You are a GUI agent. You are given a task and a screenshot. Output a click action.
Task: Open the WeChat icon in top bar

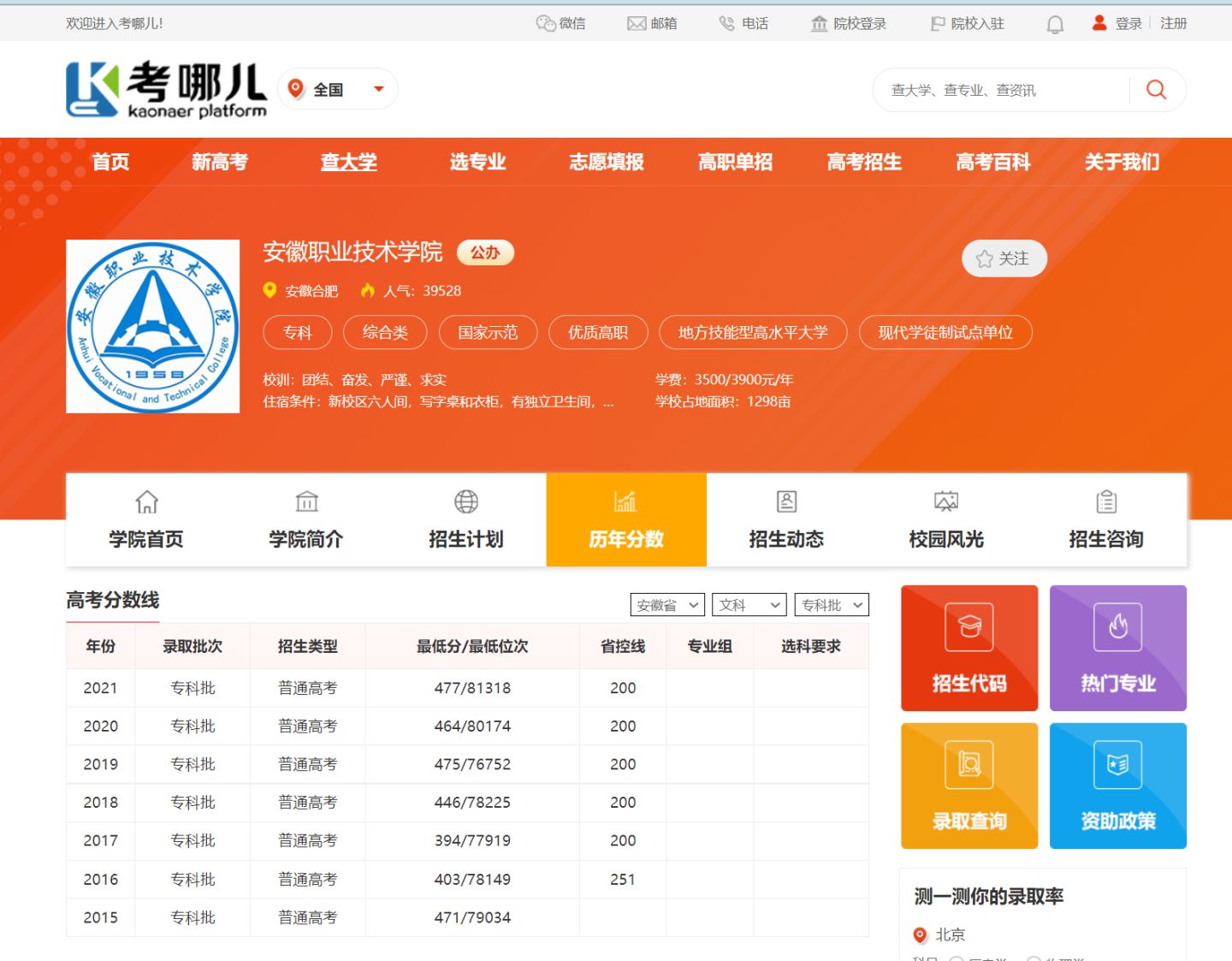tap(546, 23)
